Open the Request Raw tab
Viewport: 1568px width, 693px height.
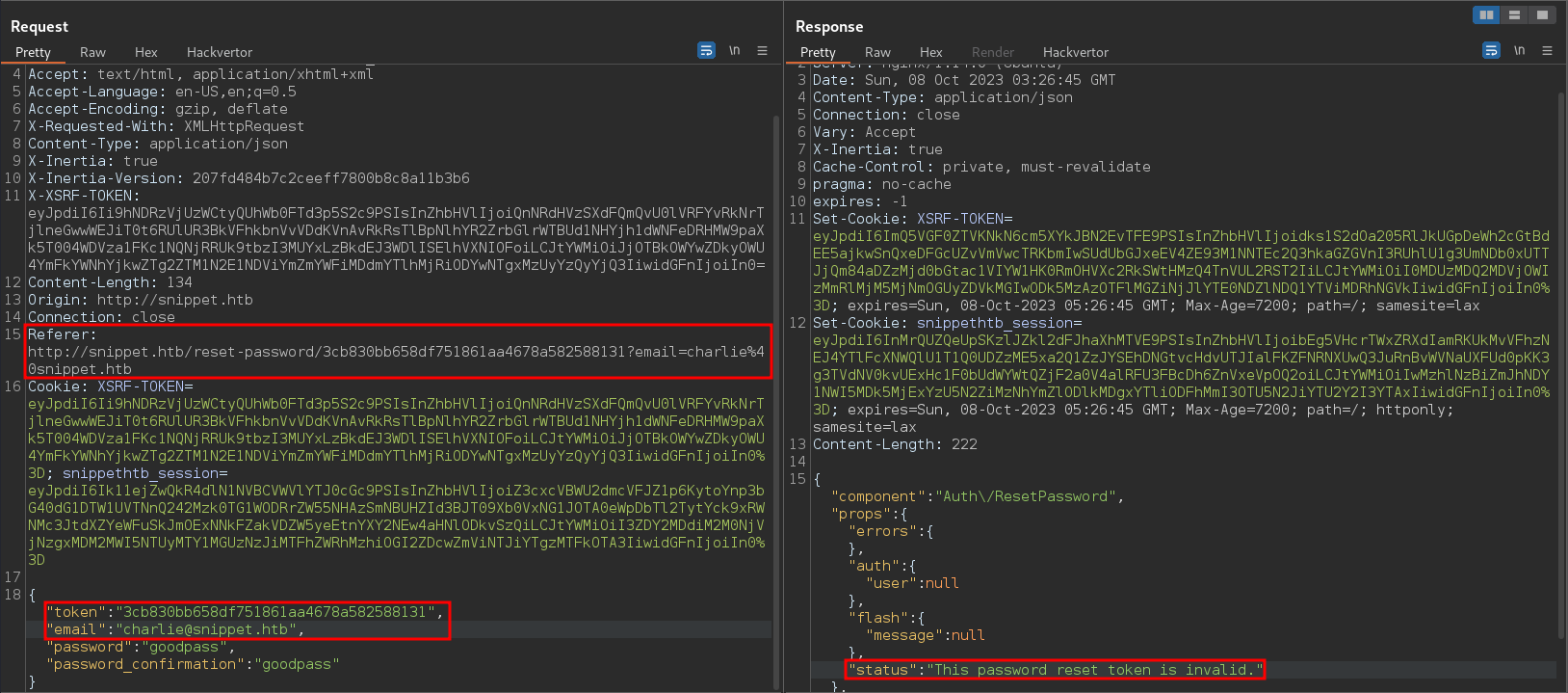point(92,52)
